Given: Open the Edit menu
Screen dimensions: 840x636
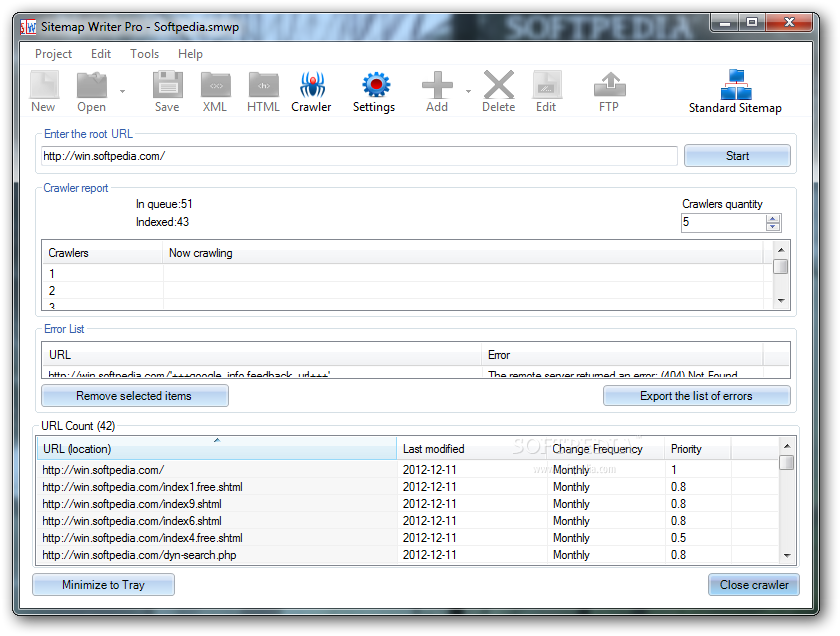Looking at the screenshot, I should coord(101,54).
